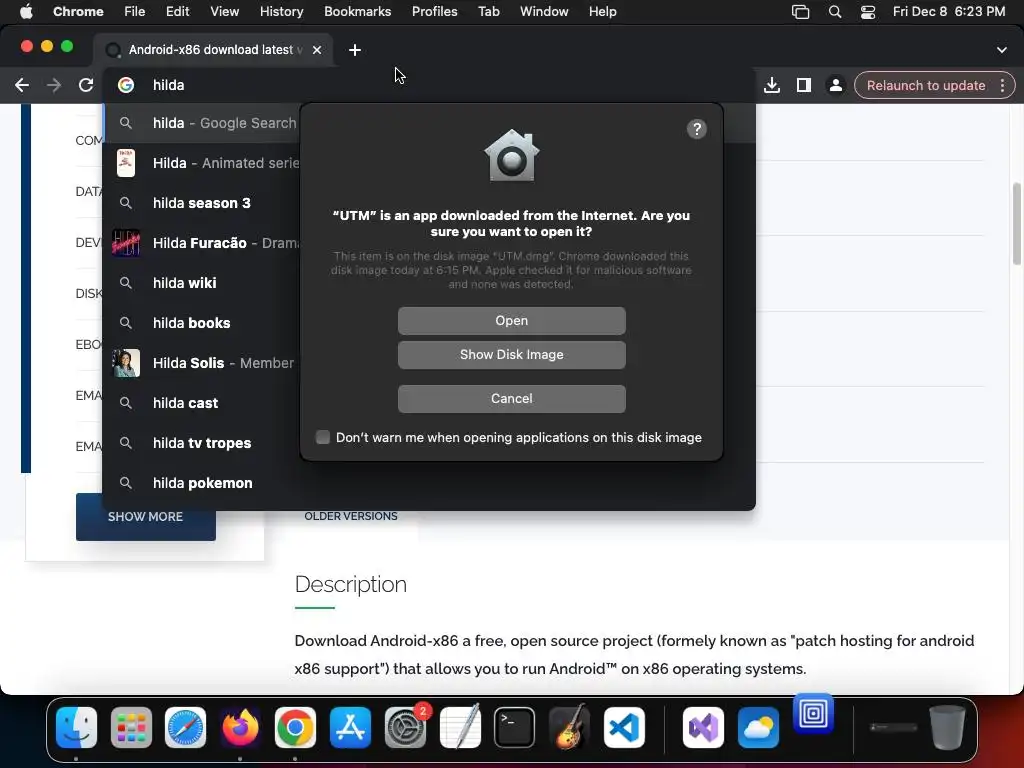1024x768 pixels.
Task: Open Trash in the Dock
Action: pyautogui.click(x=947, y=728)
